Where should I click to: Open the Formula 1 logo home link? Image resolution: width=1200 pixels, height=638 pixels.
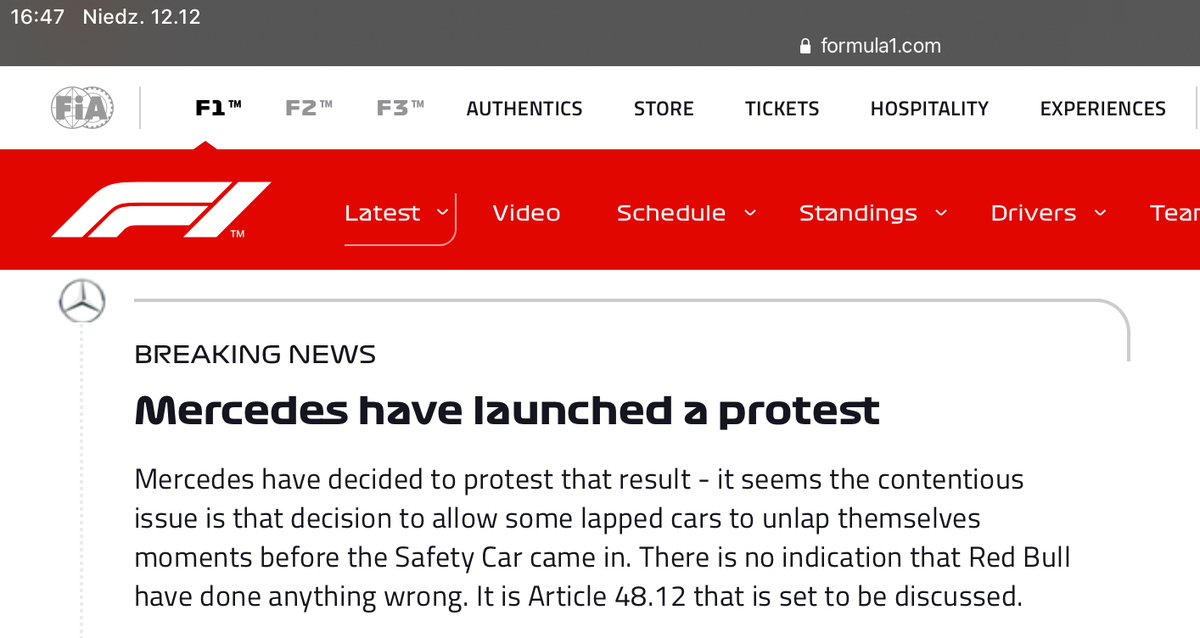(161, 210)
